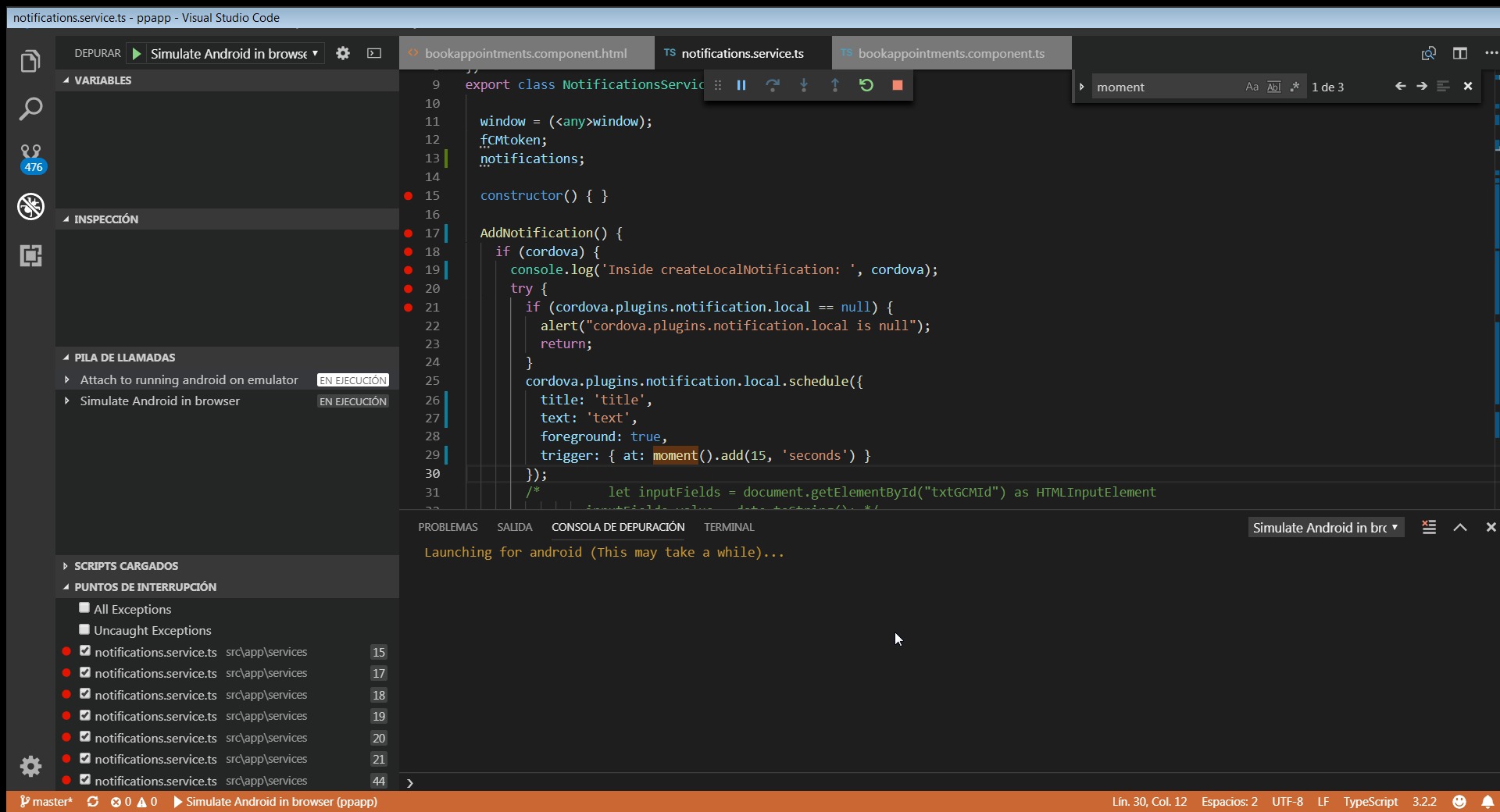Viewport: 1500px width, 812px height.
Task: Step over the current line
Action: click(773, 85)
